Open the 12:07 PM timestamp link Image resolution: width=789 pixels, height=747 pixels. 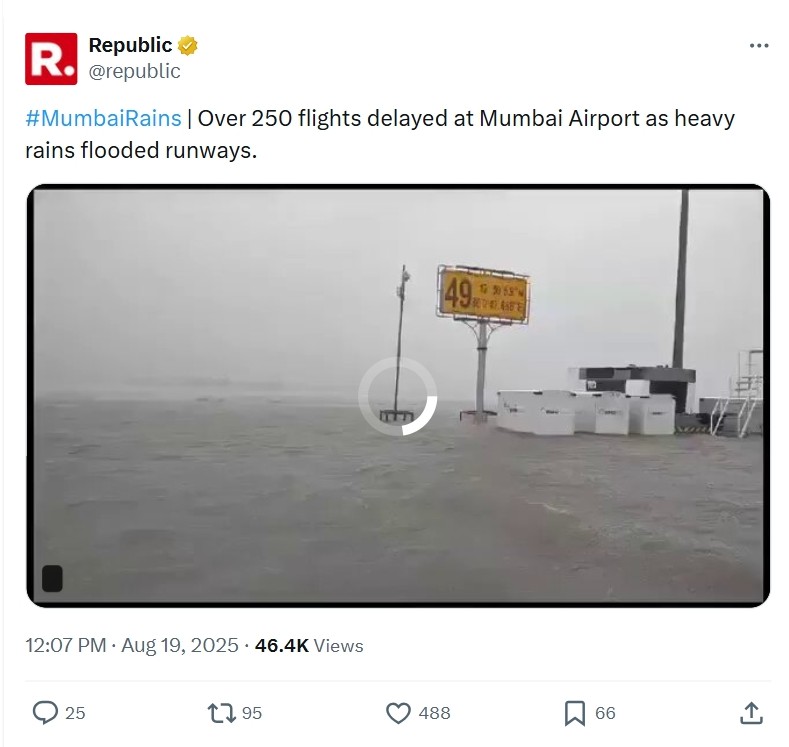point(65,645)
